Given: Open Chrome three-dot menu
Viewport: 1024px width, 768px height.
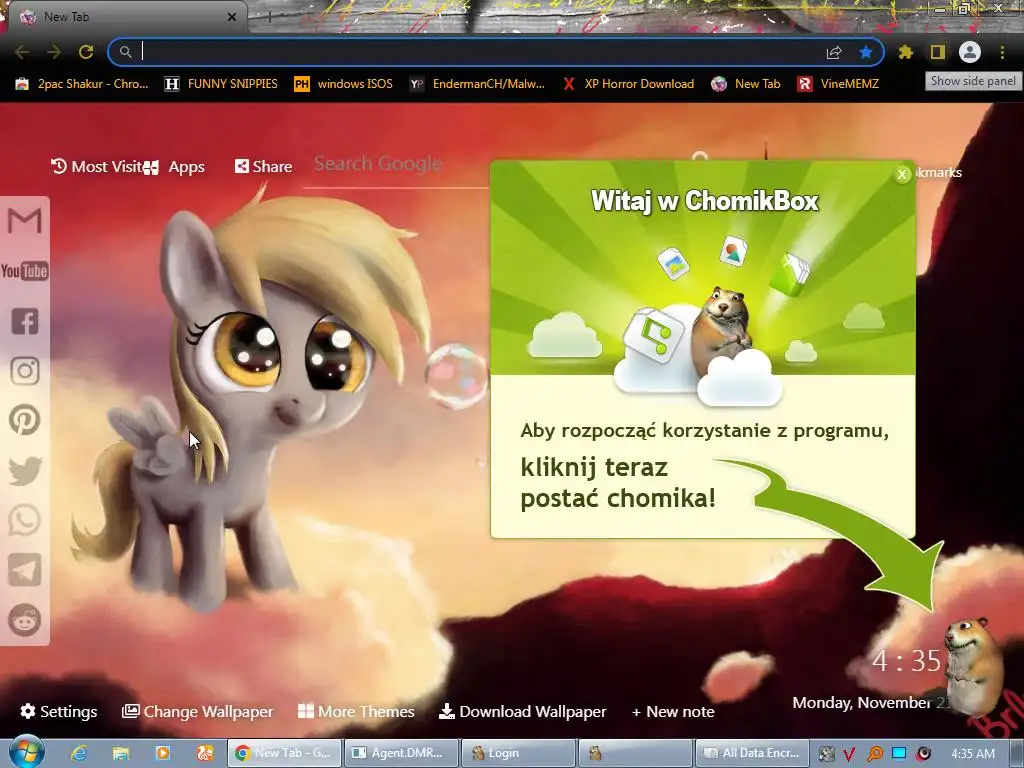Looking at the screenshot, I should click(1002, 52).
